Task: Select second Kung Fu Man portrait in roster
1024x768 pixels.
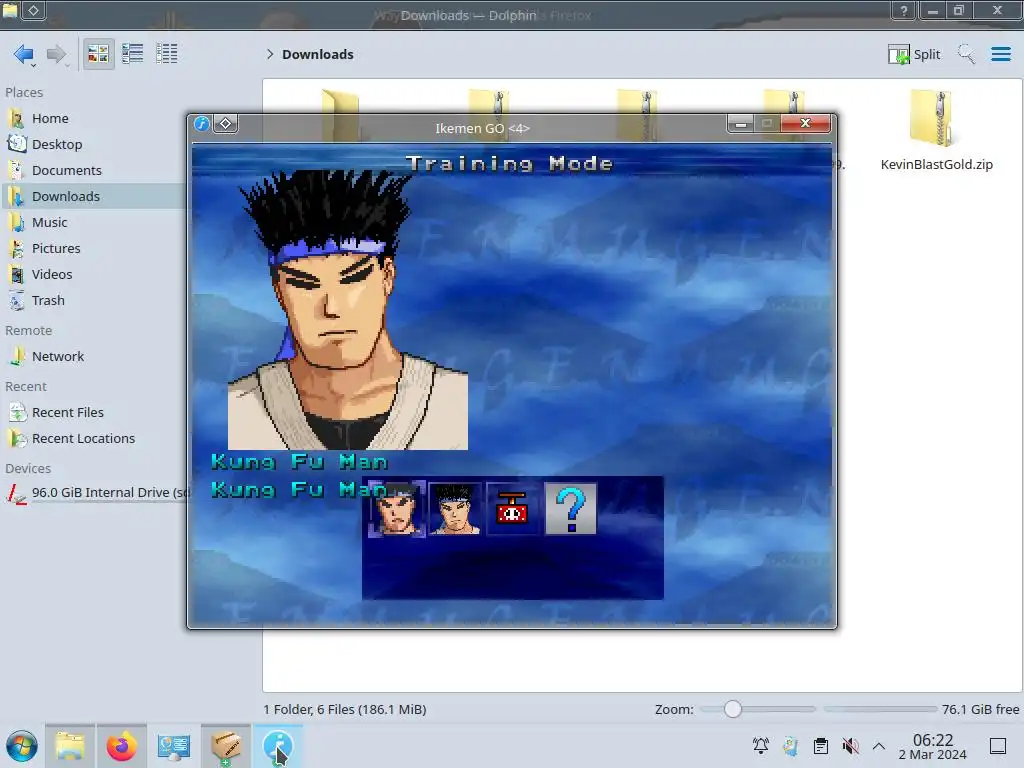Action: [455, 509]
